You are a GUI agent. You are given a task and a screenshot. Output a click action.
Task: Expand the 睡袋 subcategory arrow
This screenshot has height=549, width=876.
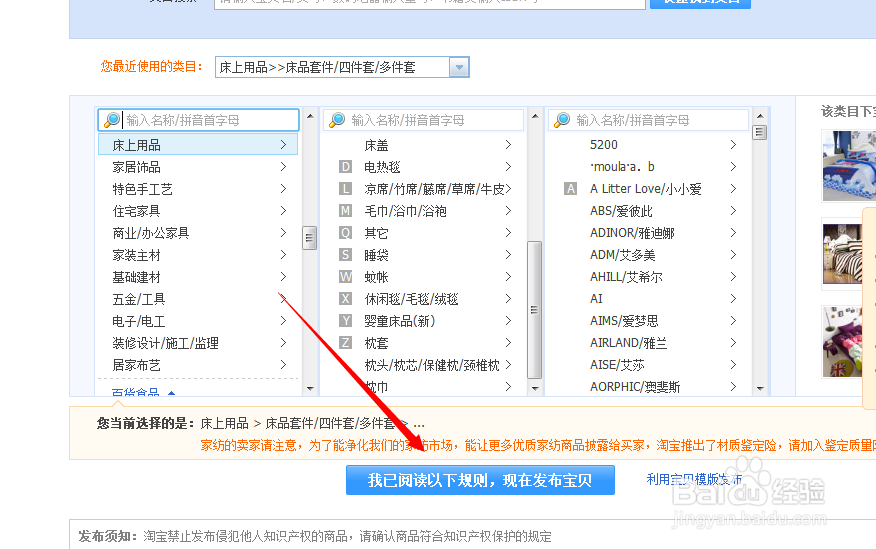pos(508,255)
